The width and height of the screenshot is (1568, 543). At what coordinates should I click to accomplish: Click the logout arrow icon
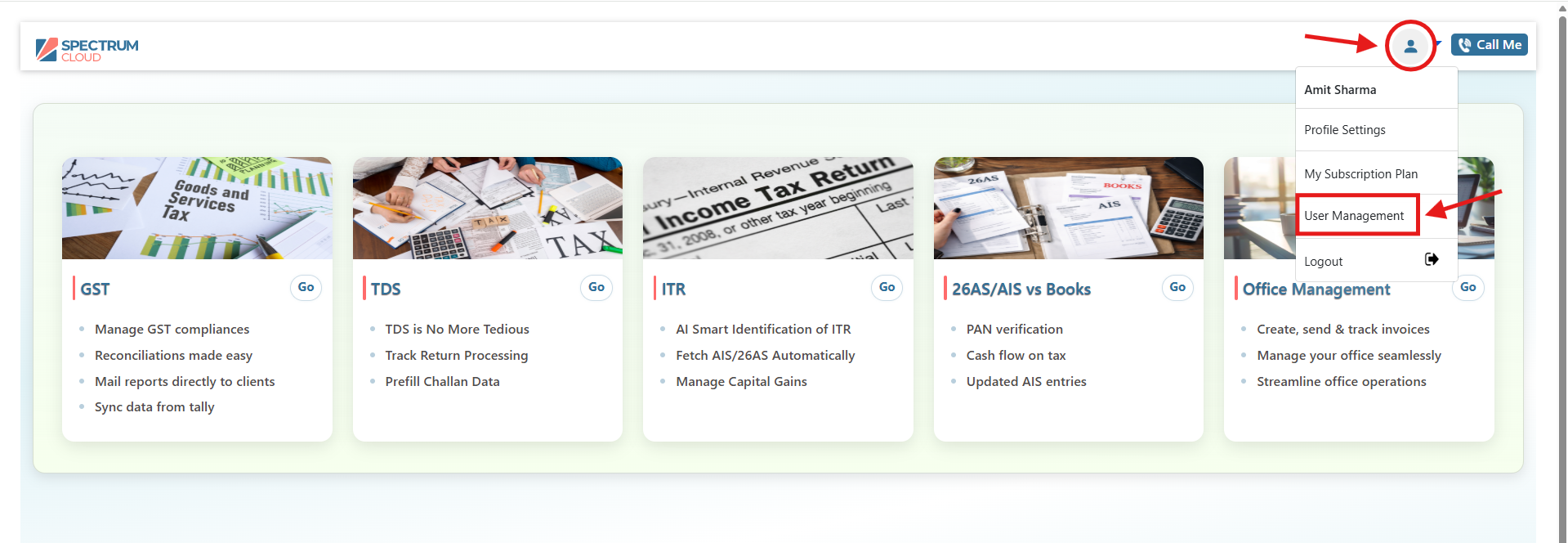tap(1432, 259)
